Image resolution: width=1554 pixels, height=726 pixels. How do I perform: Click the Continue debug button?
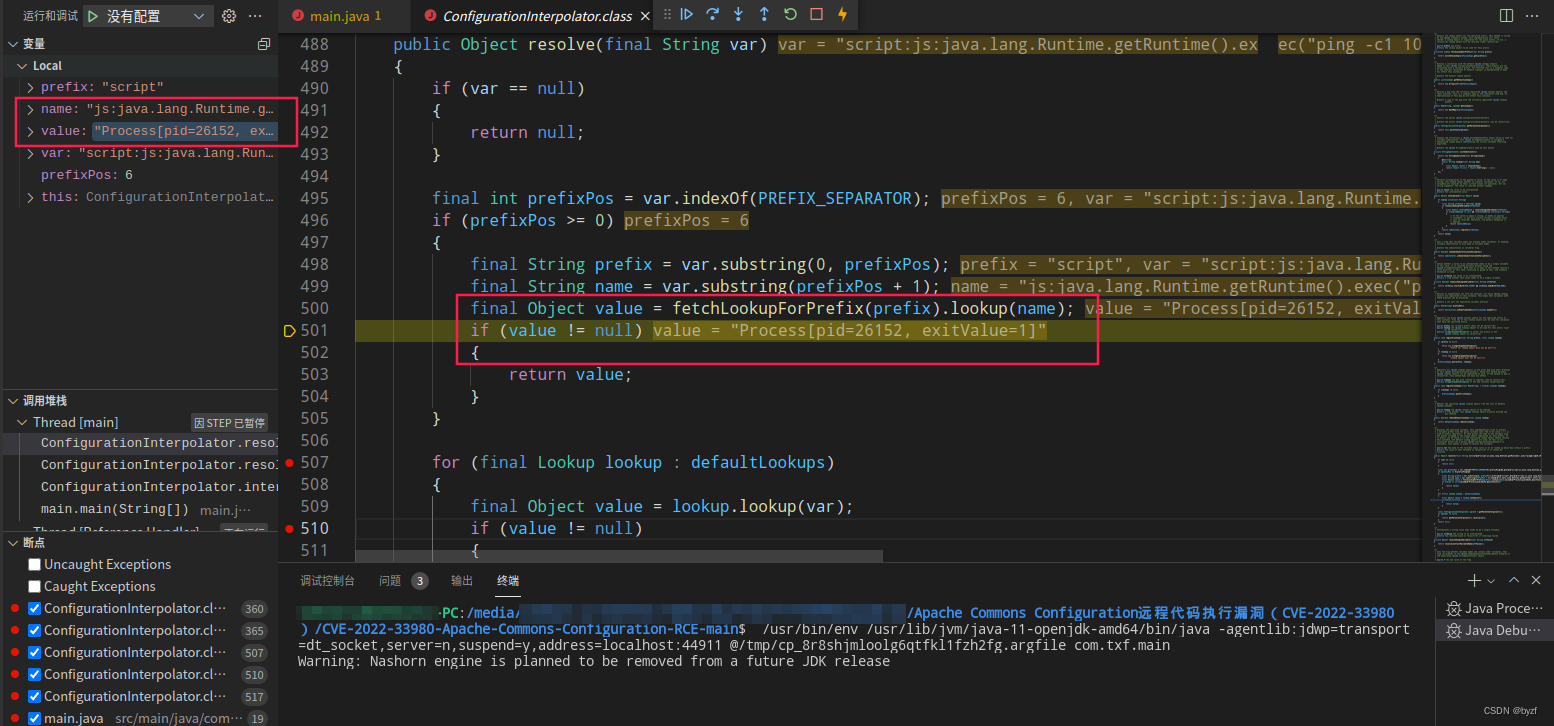click(686, 15)
